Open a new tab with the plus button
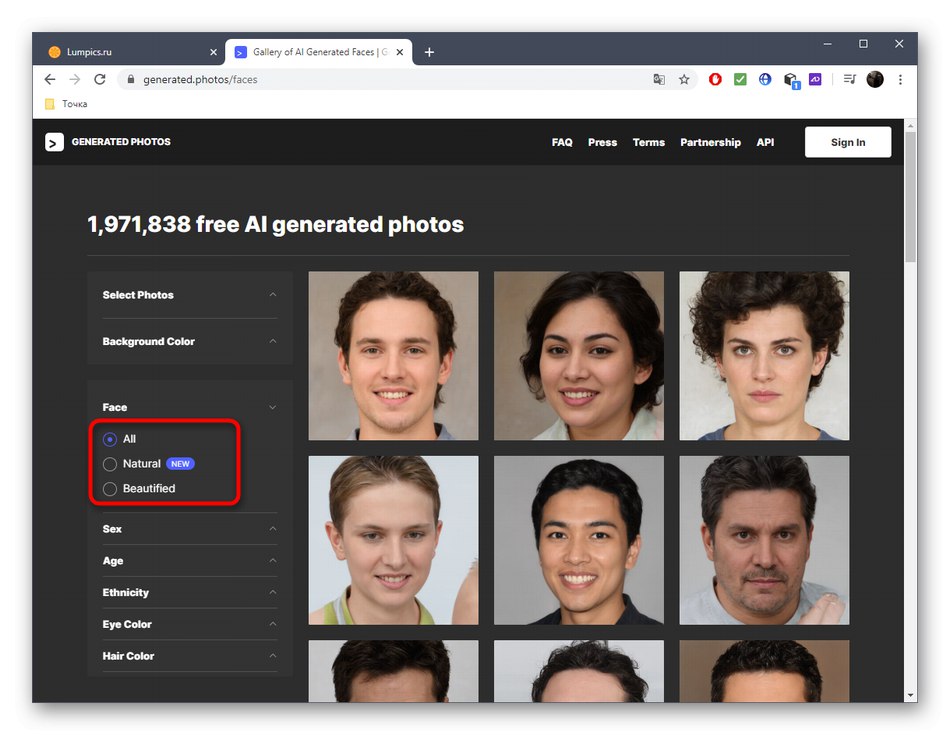The image size is (950, 735). tap(429, 52)
